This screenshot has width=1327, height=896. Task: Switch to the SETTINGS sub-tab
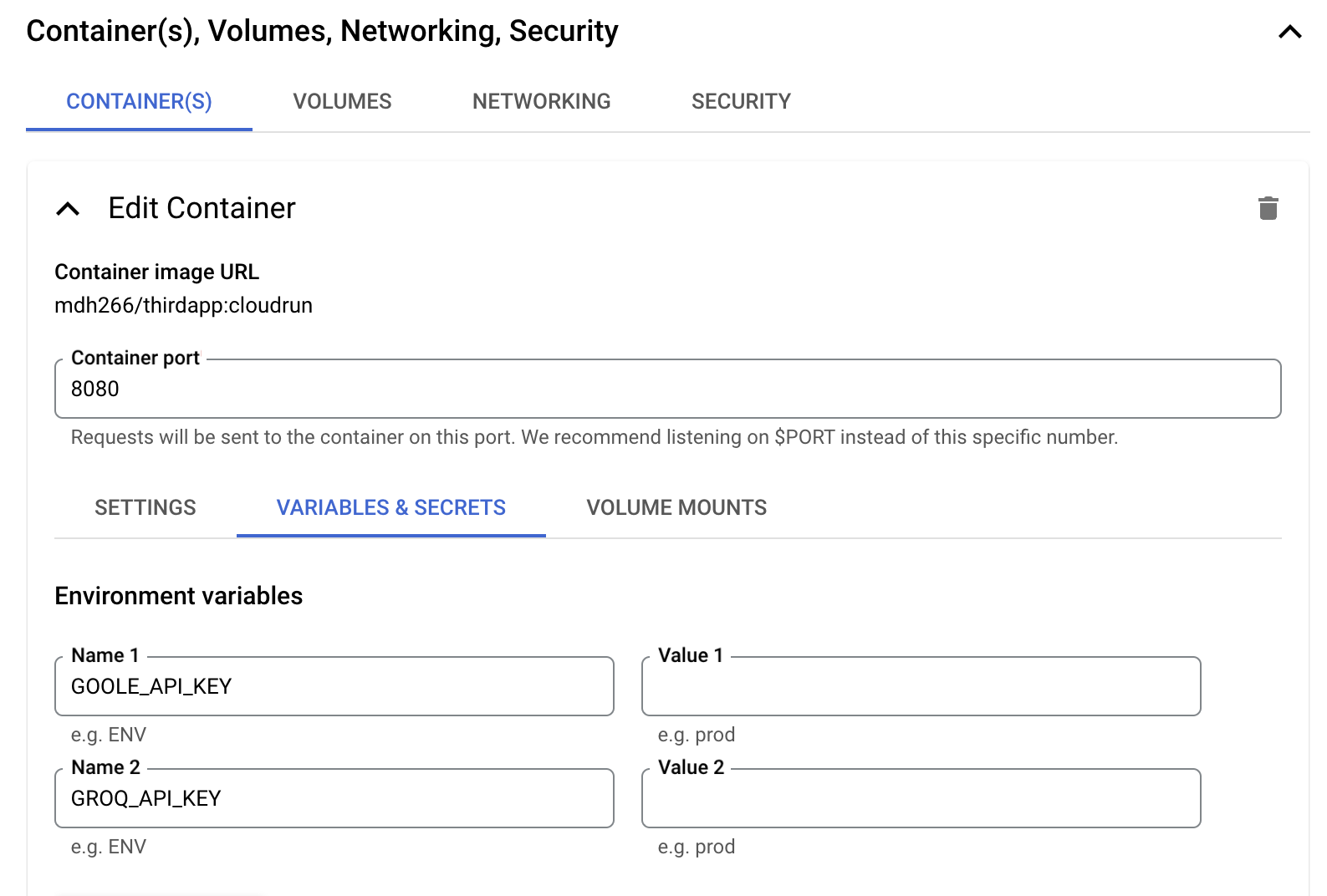[145, 507]
